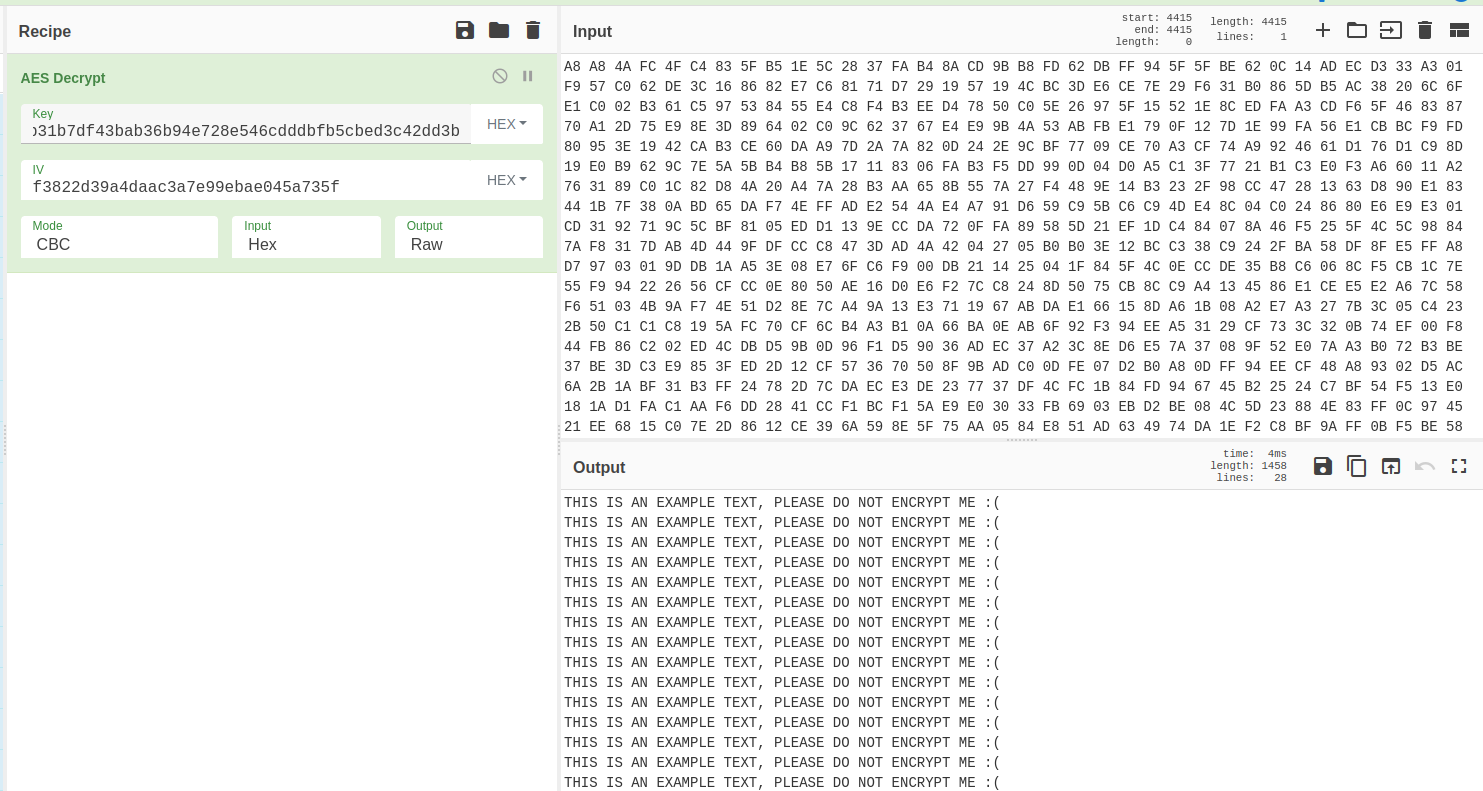Open the IV format HEX dropdown

pos(506,180)
